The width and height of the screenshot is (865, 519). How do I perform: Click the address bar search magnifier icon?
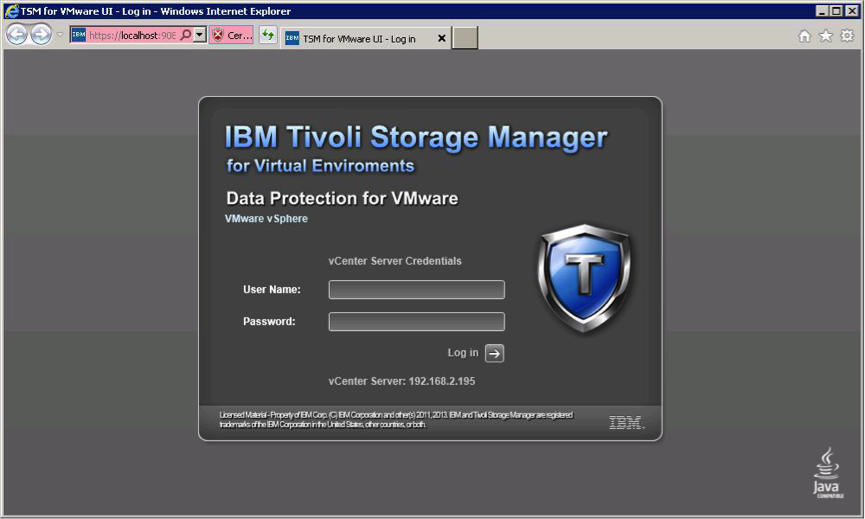tap(186, 35)
